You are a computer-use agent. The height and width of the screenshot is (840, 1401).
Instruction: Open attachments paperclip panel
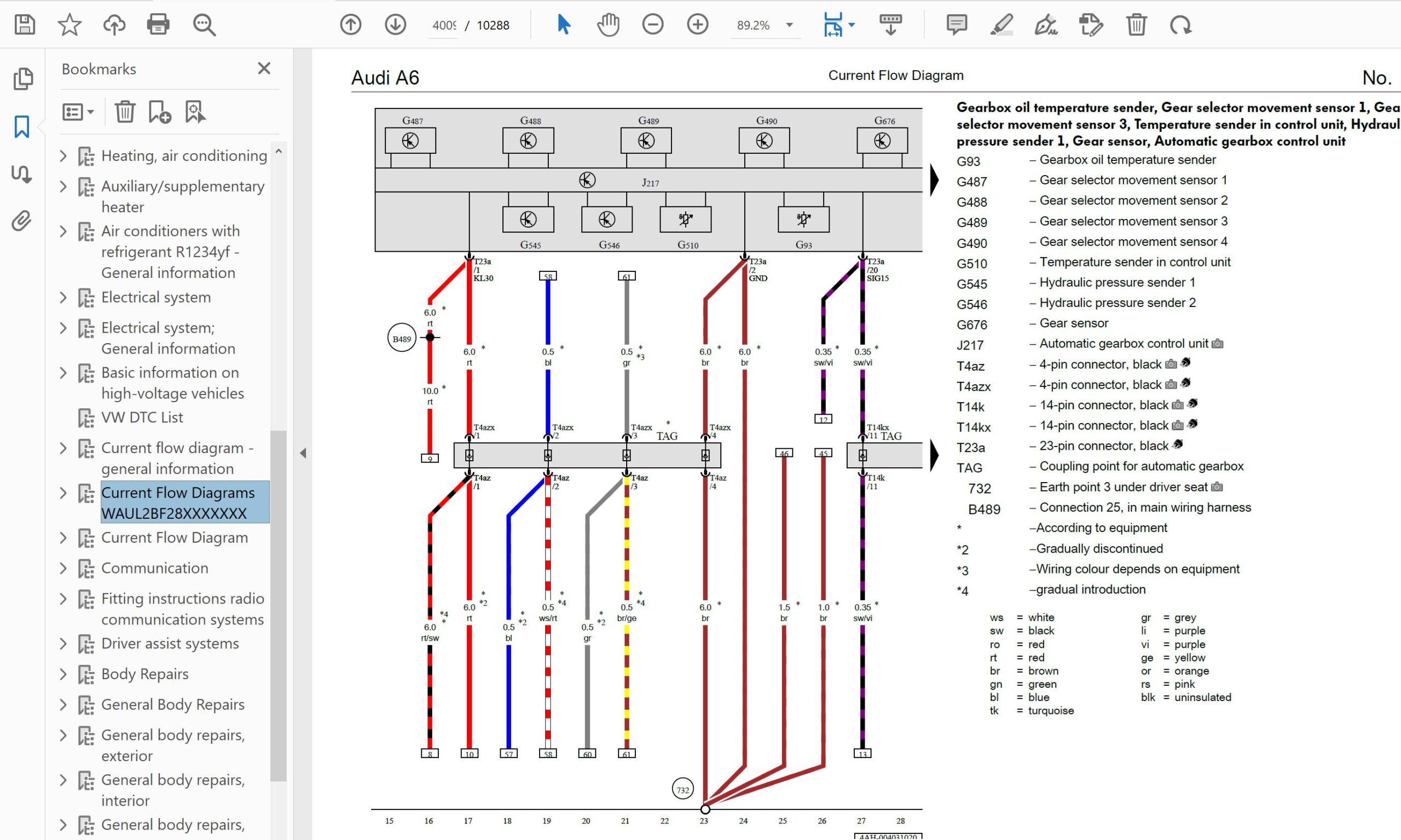point(21,221)
